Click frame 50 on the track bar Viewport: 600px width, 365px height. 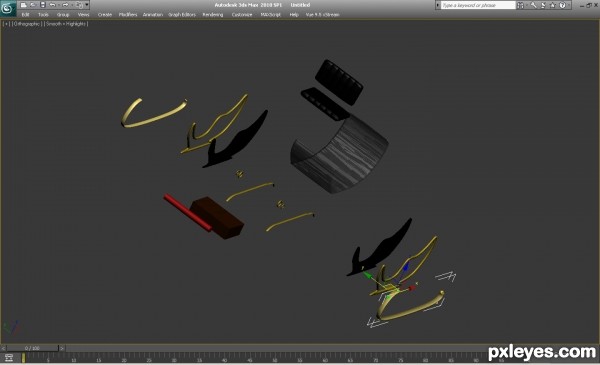pos(274,358)
